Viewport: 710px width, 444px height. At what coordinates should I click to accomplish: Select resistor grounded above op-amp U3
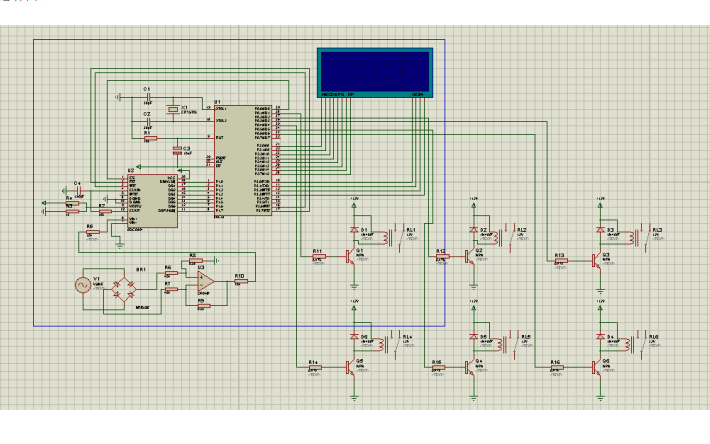pos(195,261)
